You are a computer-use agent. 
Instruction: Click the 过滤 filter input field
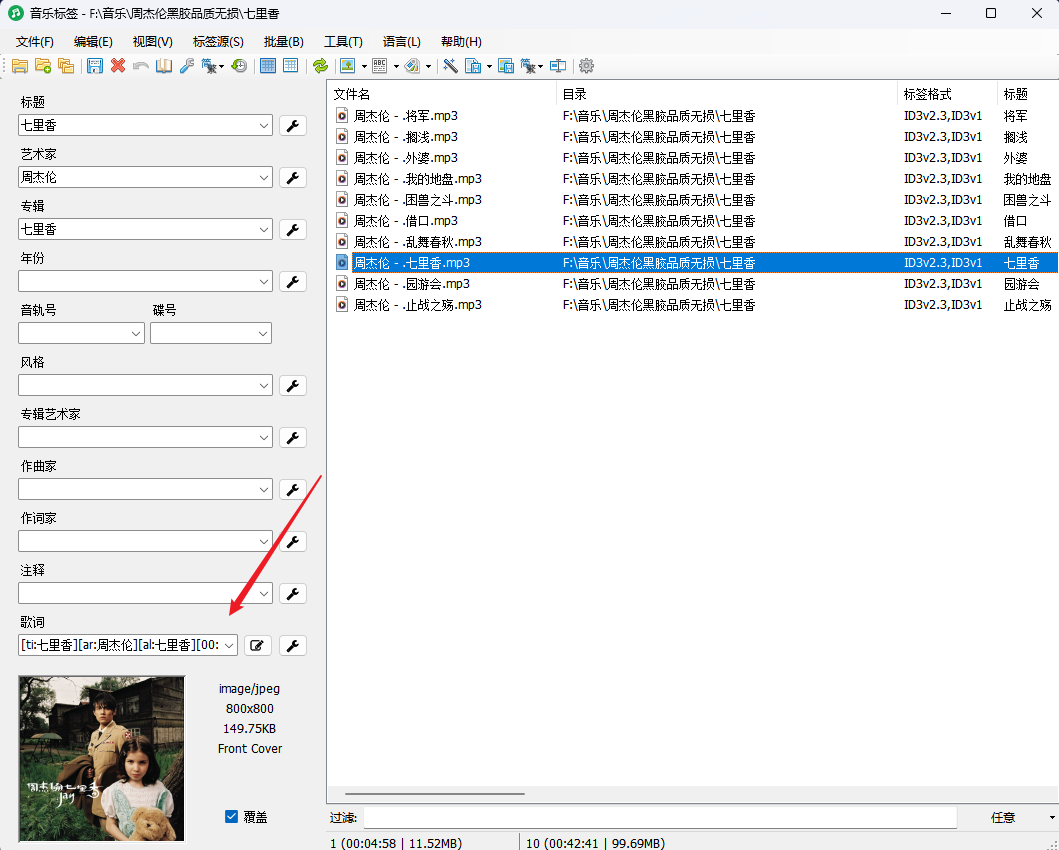660,818
